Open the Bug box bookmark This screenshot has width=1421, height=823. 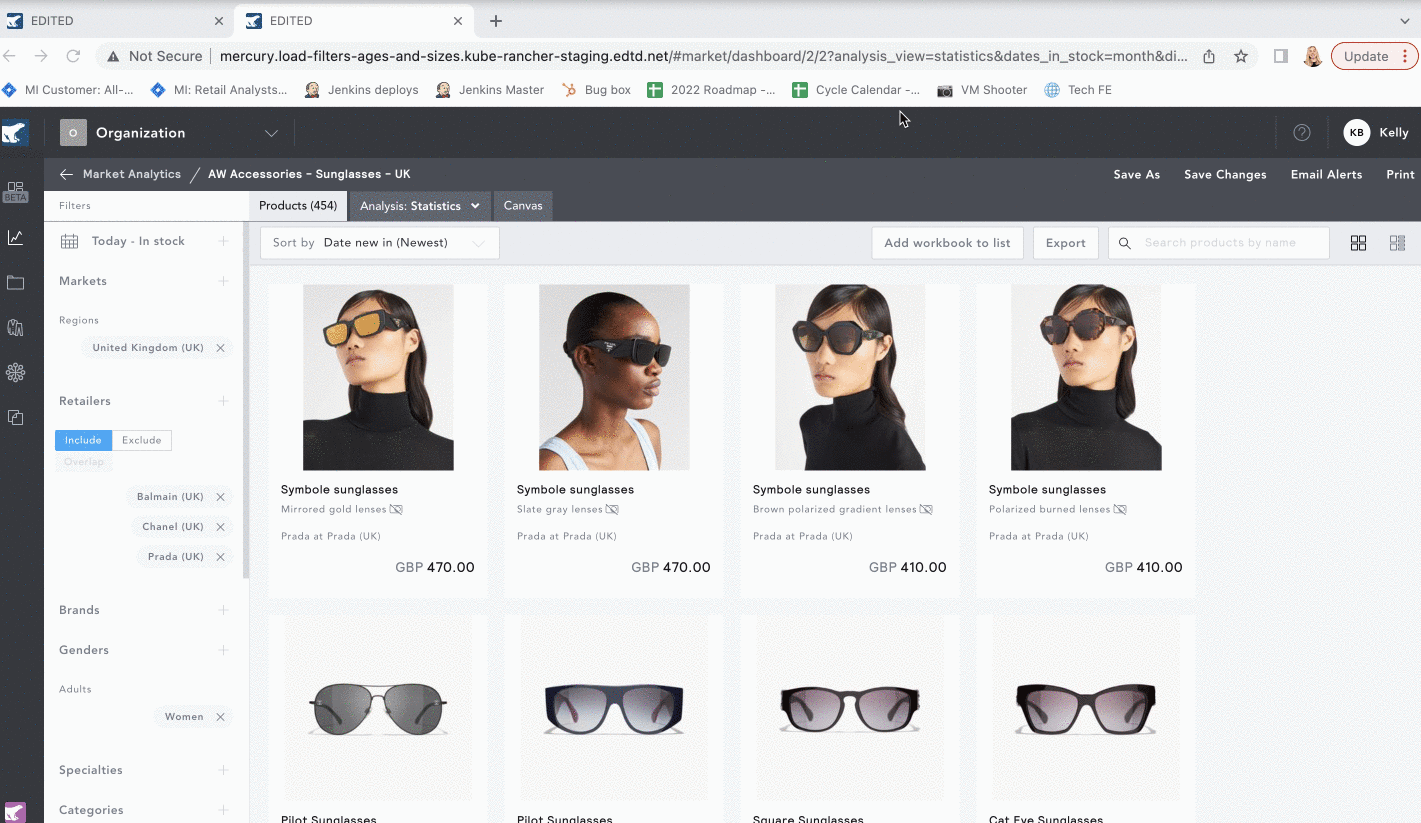596,90
